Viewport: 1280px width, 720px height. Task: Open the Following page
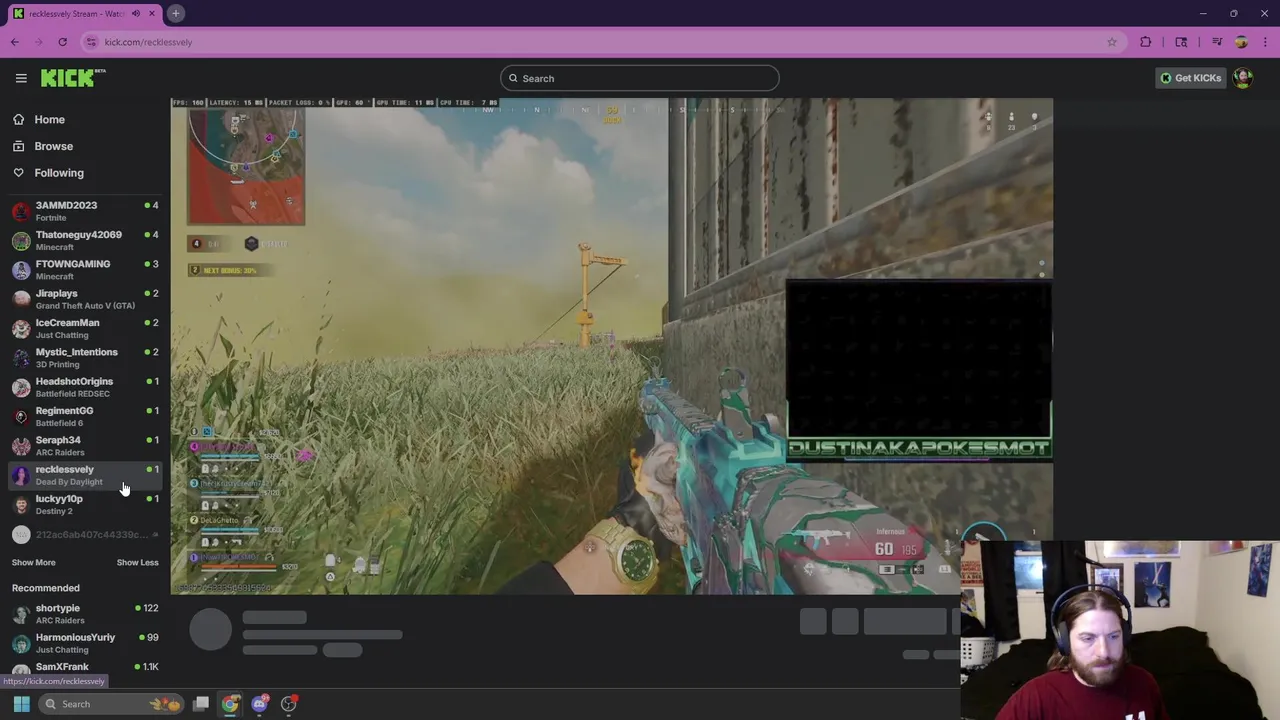click(59, 173)
